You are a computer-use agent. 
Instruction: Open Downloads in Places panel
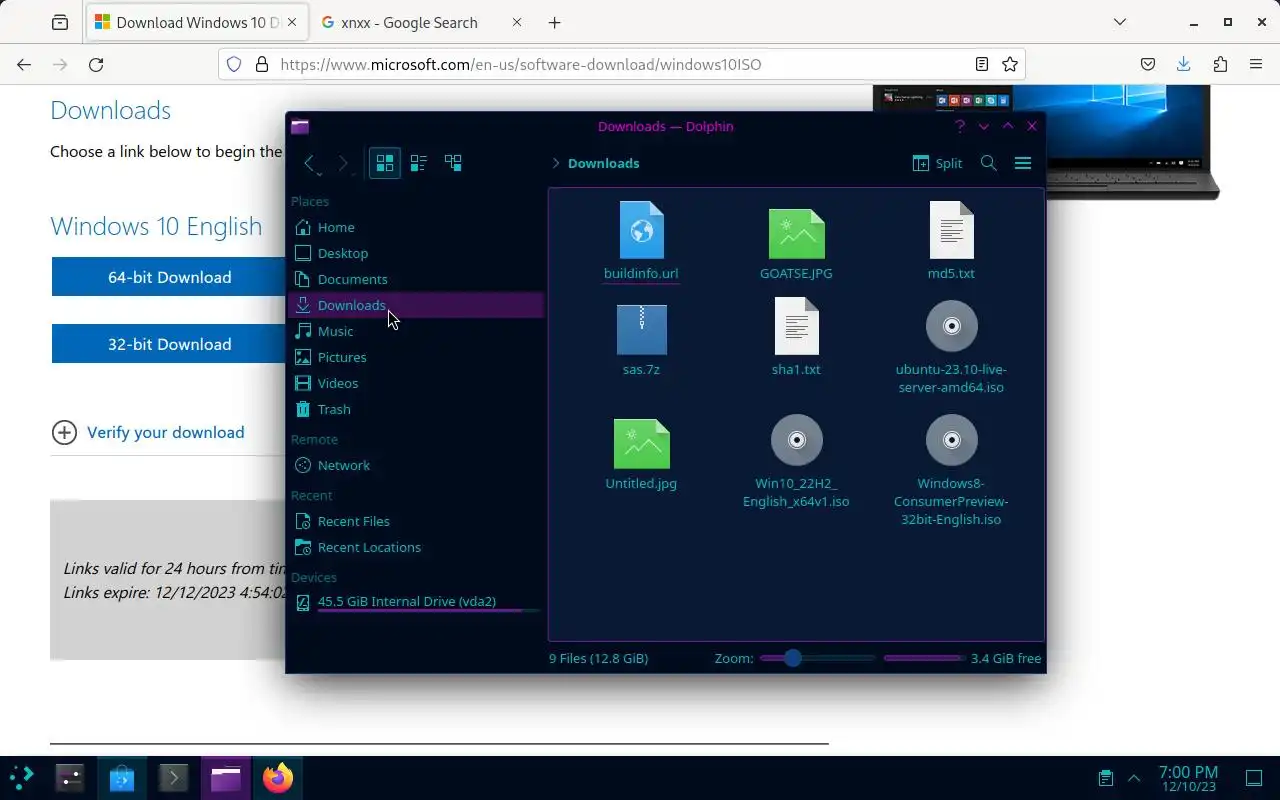click(x=415, y=305)
